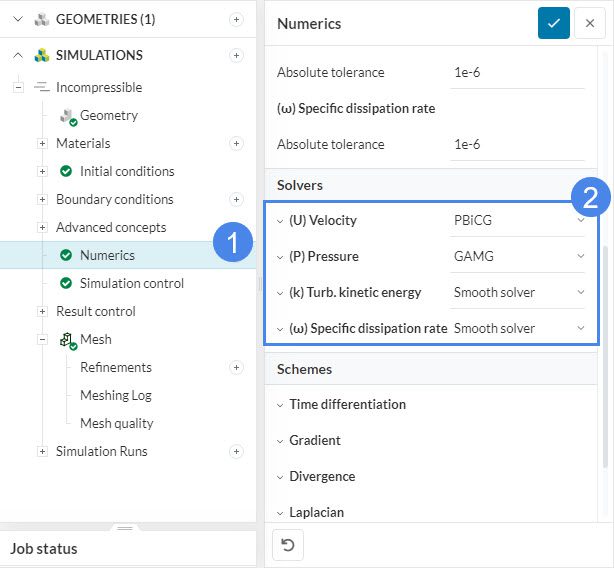Collapse the SIMULATIONS tree section
Viewport: 614px width, 568px height.
pos(17,55)
